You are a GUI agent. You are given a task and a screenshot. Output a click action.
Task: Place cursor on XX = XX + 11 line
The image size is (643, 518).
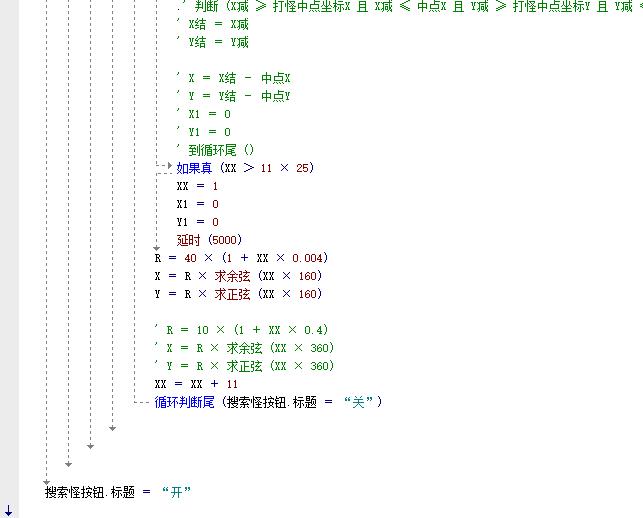pos(196,384)
